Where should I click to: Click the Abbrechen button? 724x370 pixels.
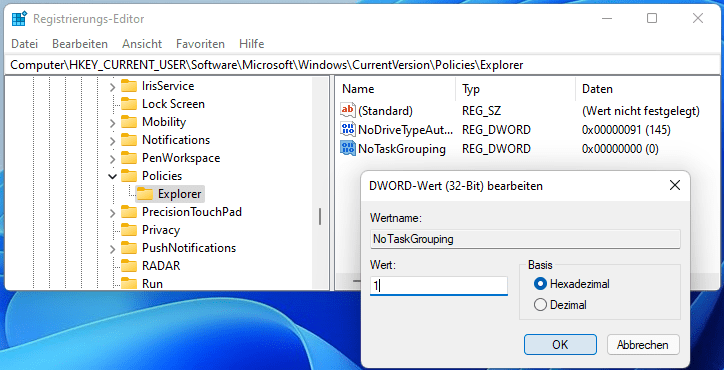pos(643,345)
